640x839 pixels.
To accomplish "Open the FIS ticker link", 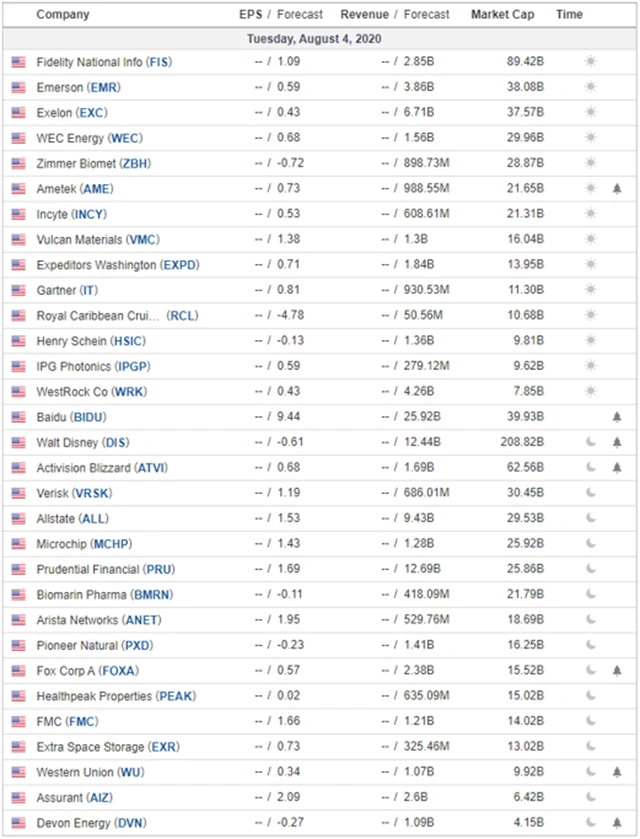I will pyautogui.click(x=159, y=62).
